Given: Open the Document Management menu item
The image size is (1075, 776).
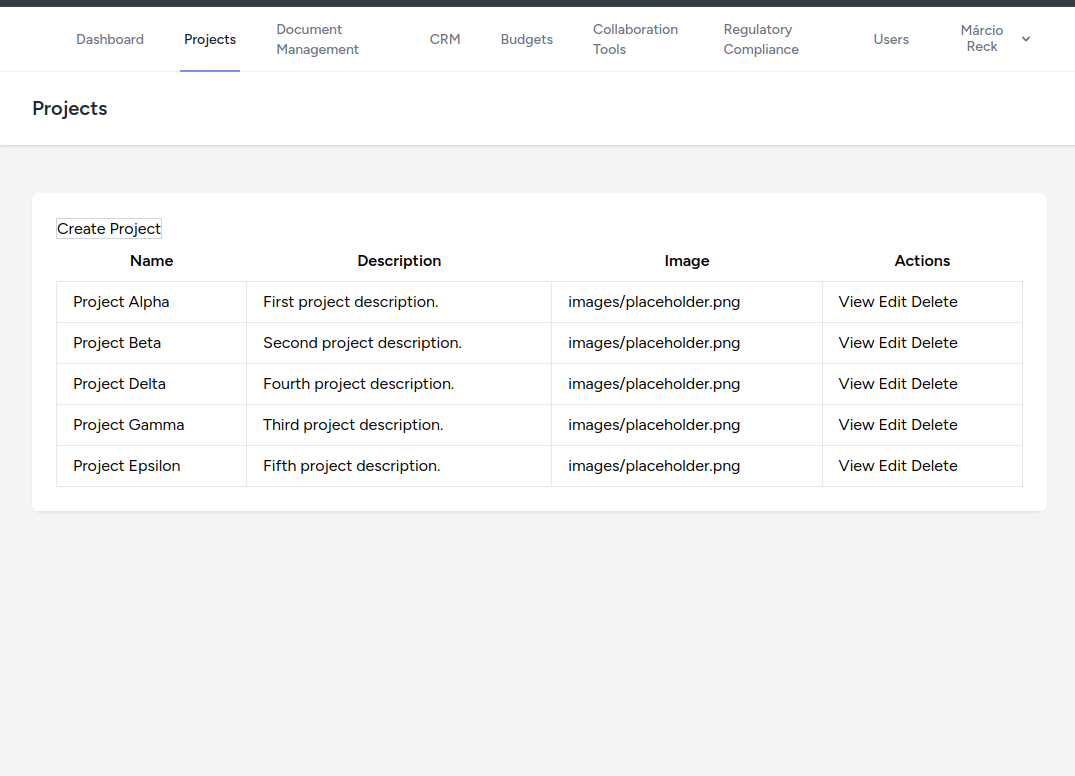Looking at the screenshot, I should click(x=317, y=40).
